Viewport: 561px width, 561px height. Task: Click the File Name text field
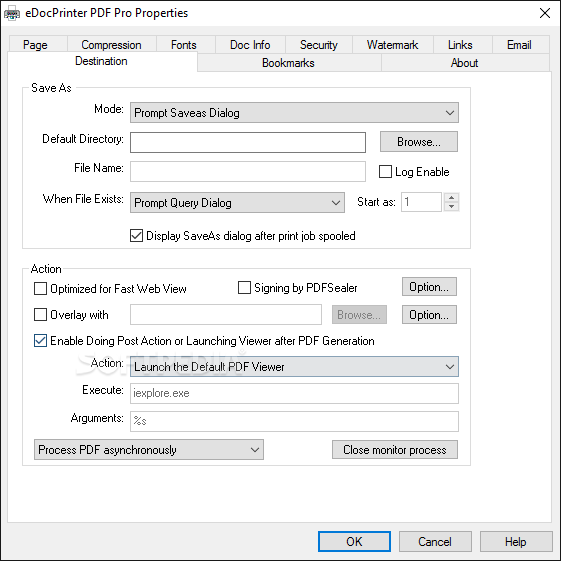(248, 171)
